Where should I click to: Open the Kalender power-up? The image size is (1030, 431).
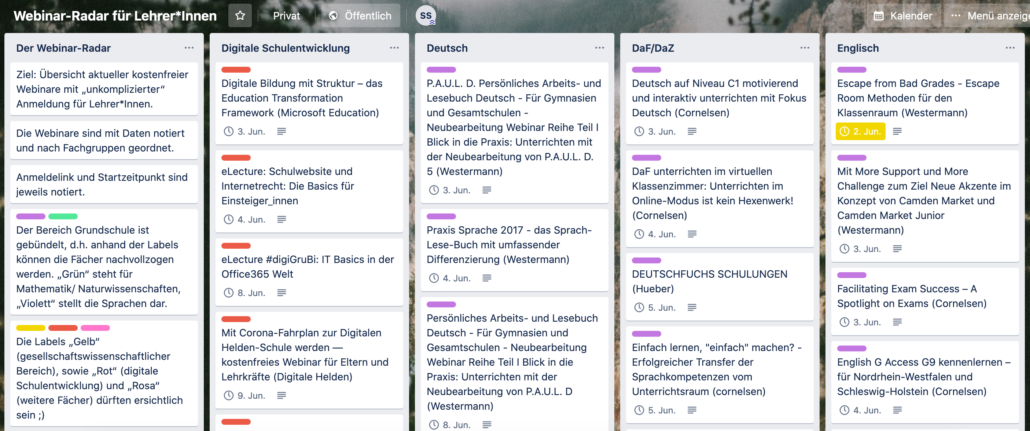(x=903, y=16)
